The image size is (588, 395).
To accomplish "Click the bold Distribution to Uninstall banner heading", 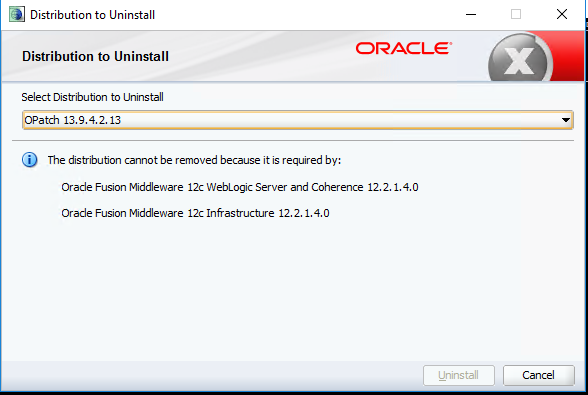I will point(95,56).
